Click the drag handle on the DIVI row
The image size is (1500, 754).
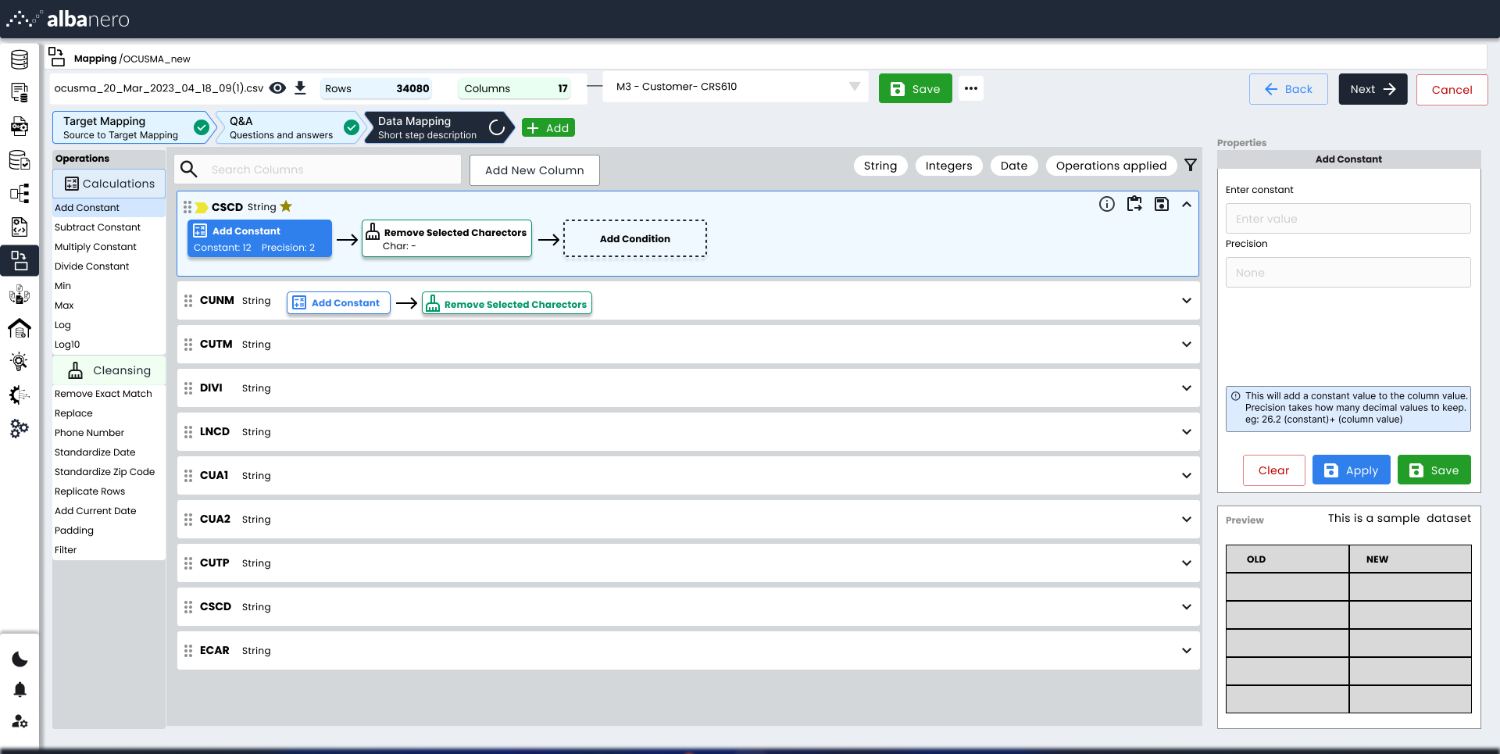188,388
